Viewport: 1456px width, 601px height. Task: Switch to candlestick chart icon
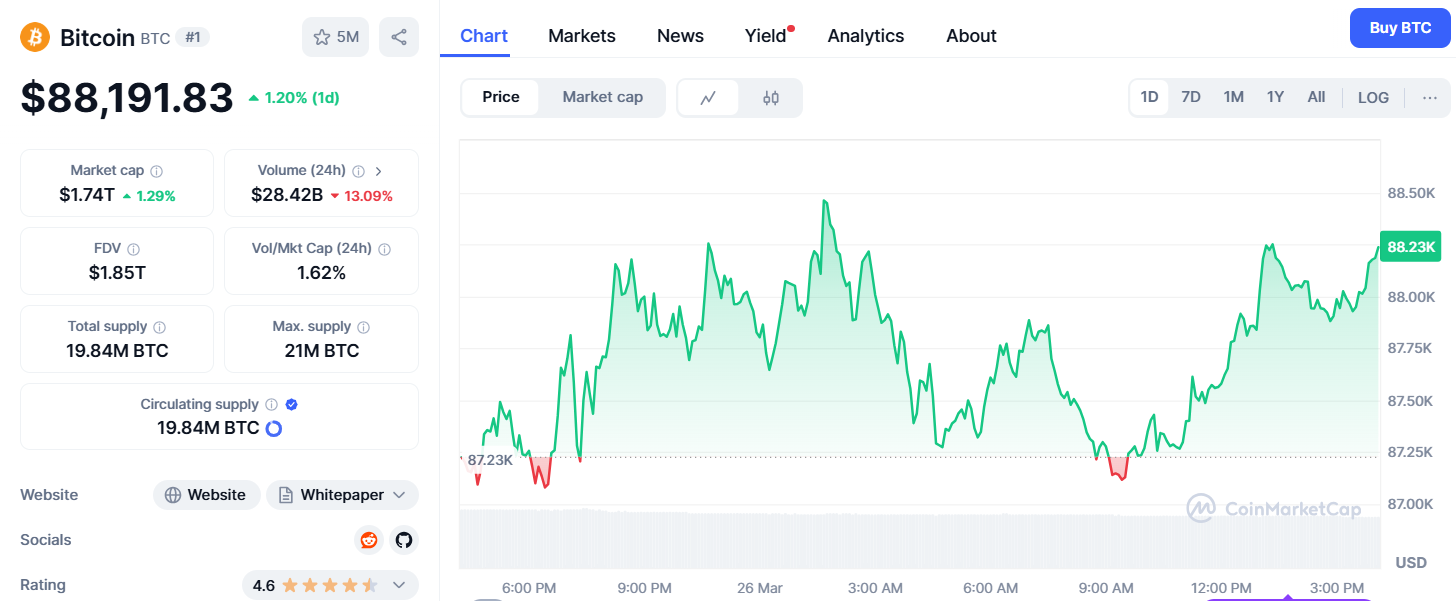click(x=770, y=98)
